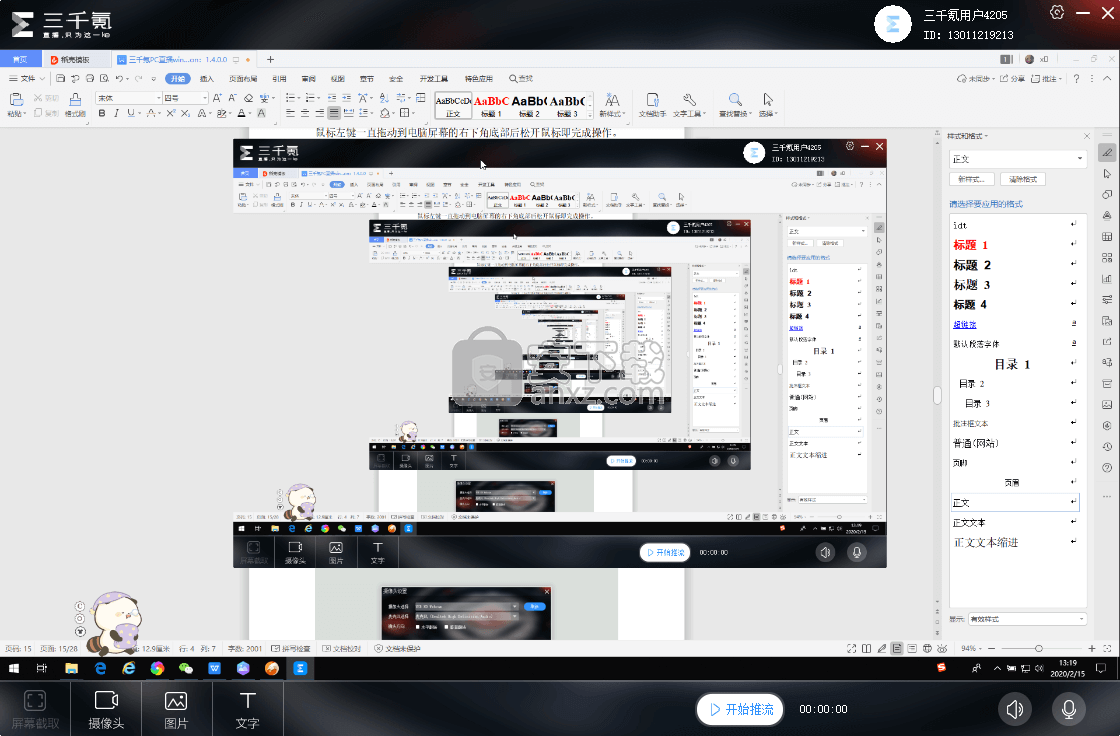Toggle the microphone button
Viewport: 1120px width, 736px height.
1069,709
